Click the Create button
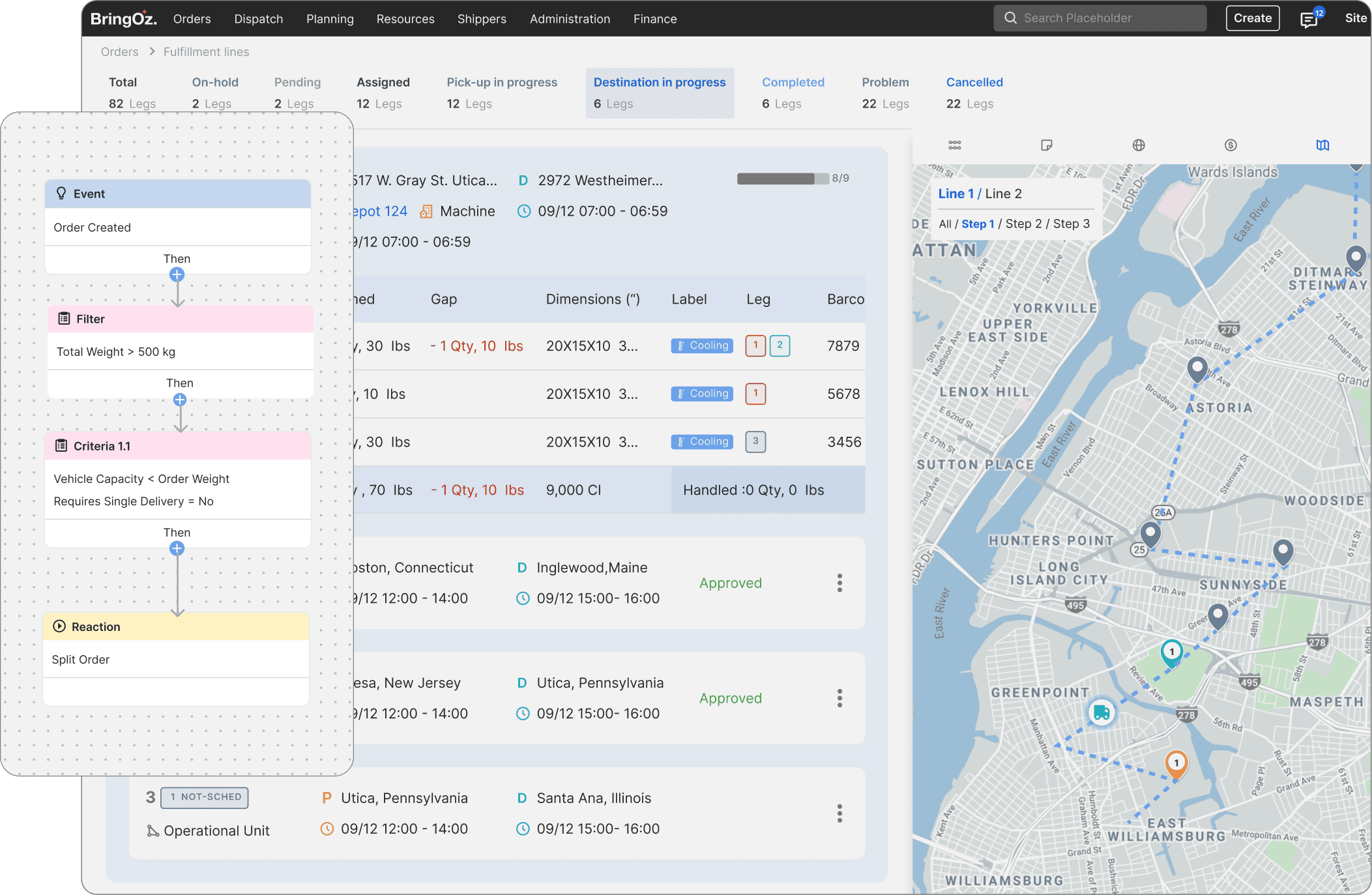This screenshot has height=895, width=1372. point(1253,18)
